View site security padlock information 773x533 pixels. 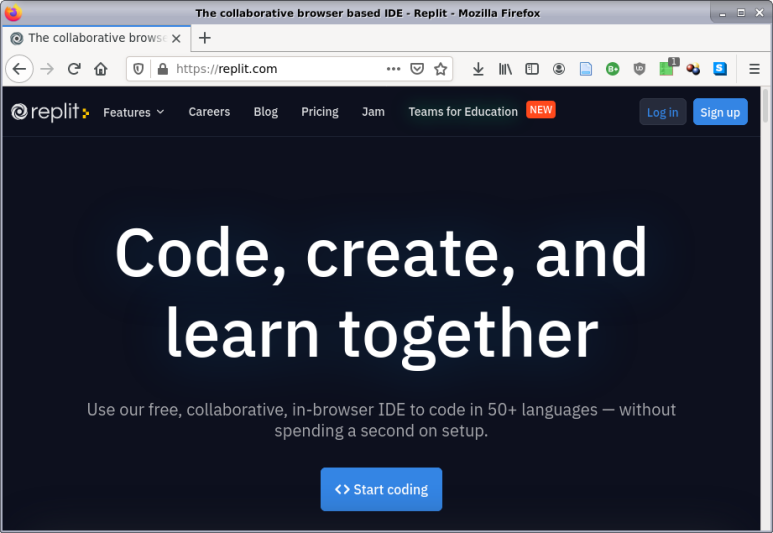[x=163, y=69]
